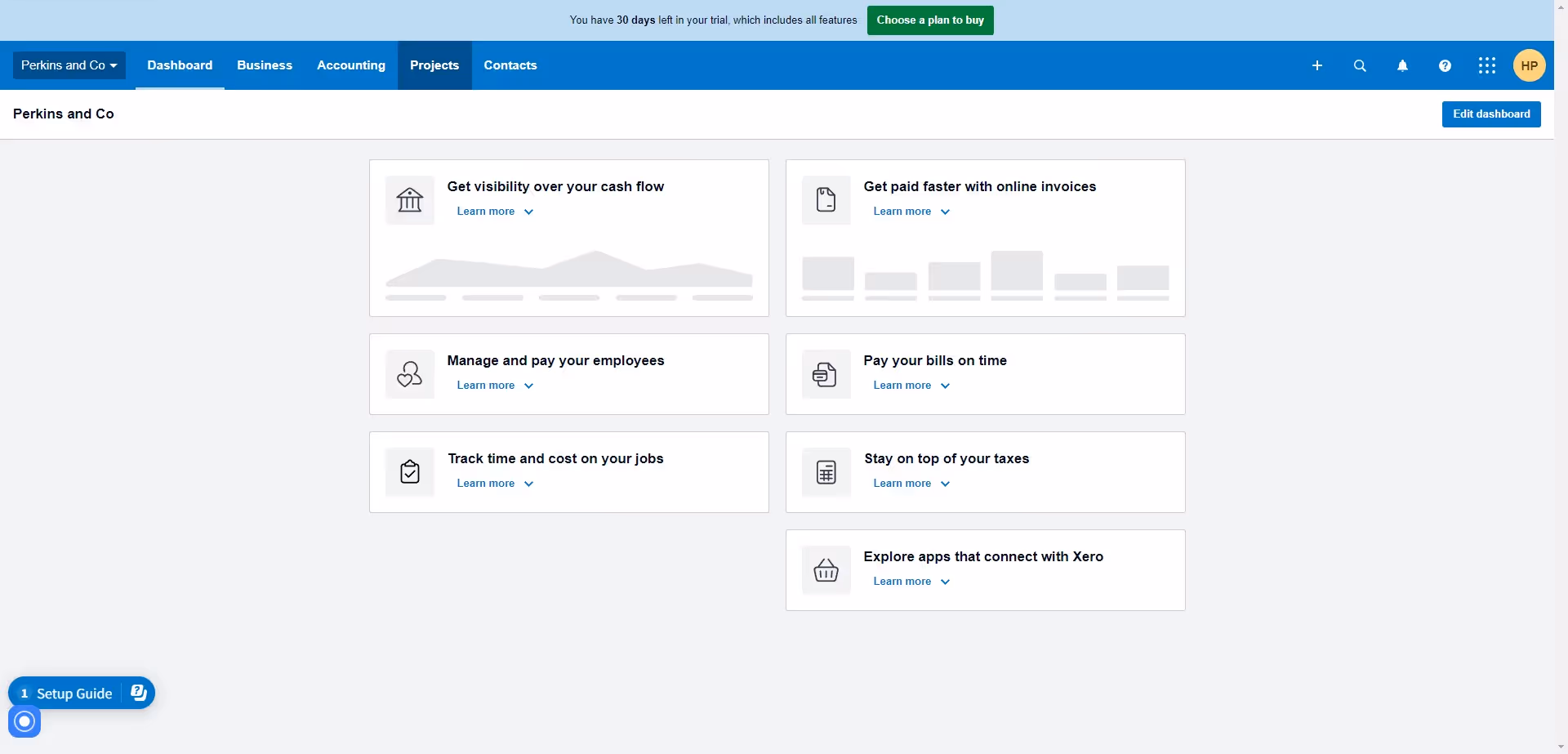This screenshot has height=754, width=1568.
Task: Open the notifications bell icon
Action: point(1402,65)
